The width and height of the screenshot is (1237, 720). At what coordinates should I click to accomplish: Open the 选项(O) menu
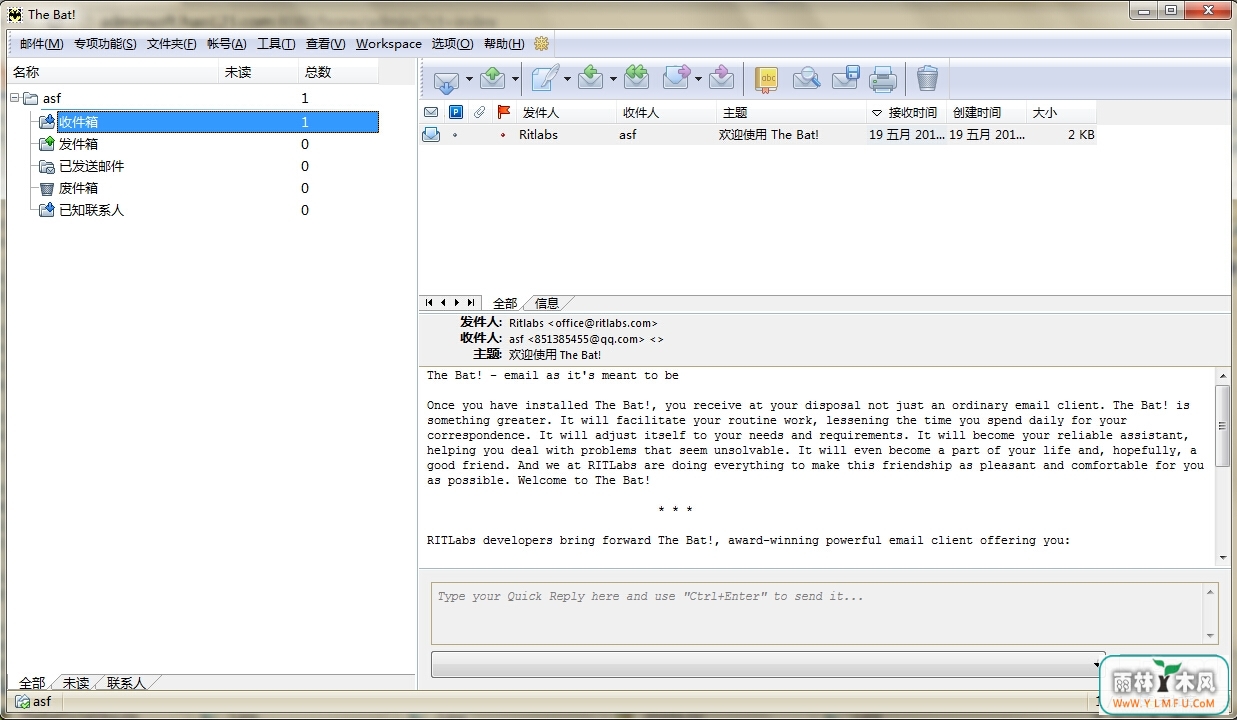coord(452,44)
